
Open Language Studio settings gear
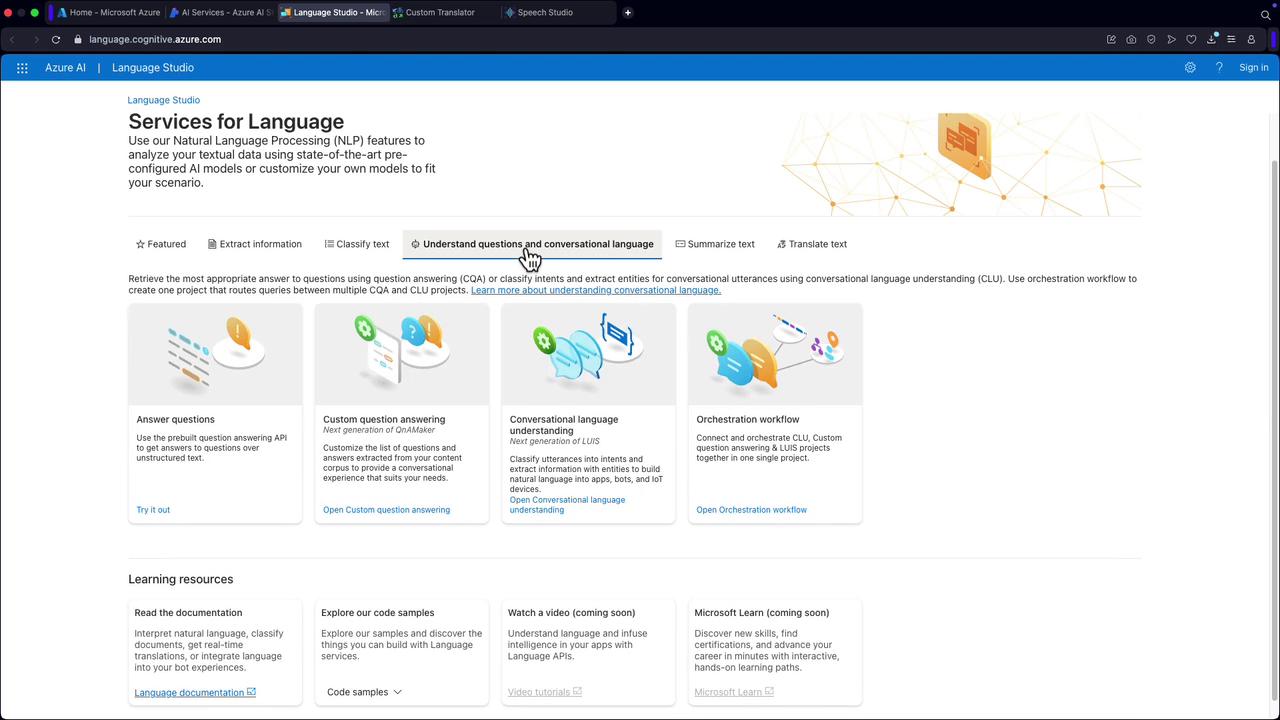click(x=1190, y=68)
